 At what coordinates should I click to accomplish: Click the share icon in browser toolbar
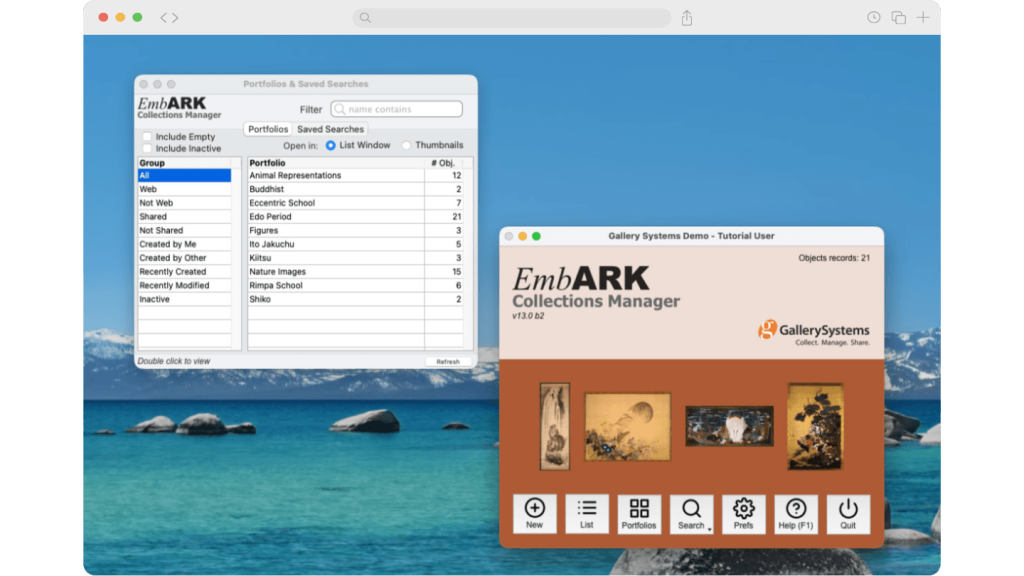(686, 18)
